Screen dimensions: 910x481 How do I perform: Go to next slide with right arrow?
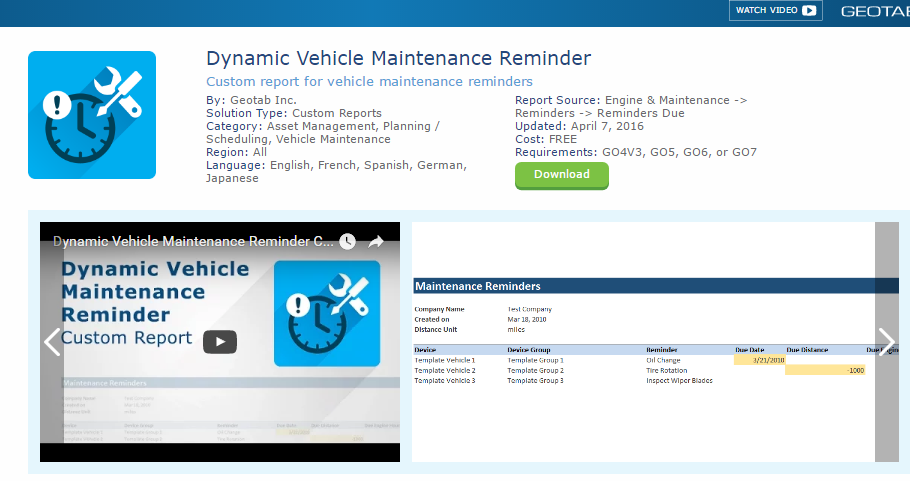point(886,342)
